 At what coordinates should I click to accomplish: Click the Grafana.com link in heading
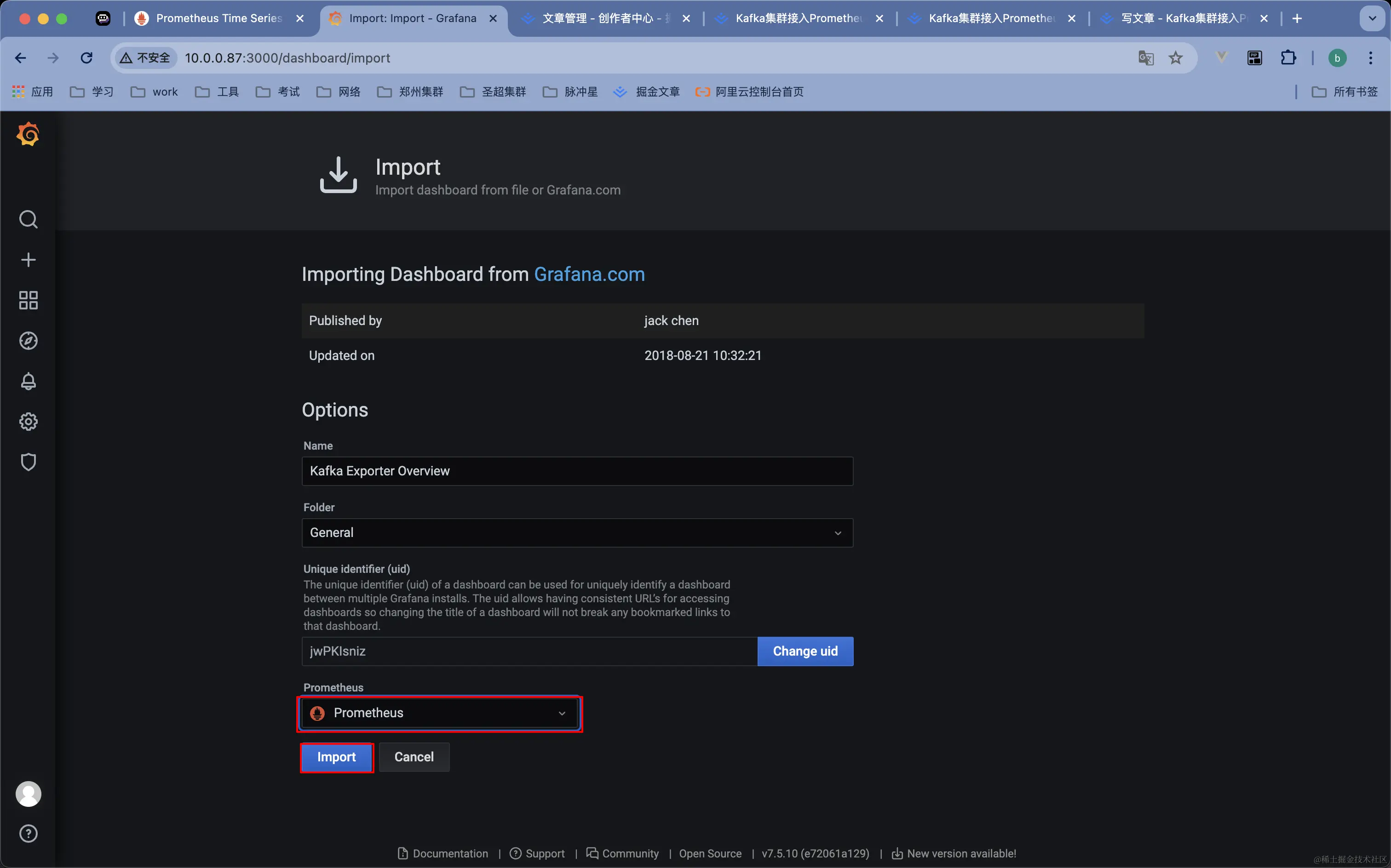(589, 274)
